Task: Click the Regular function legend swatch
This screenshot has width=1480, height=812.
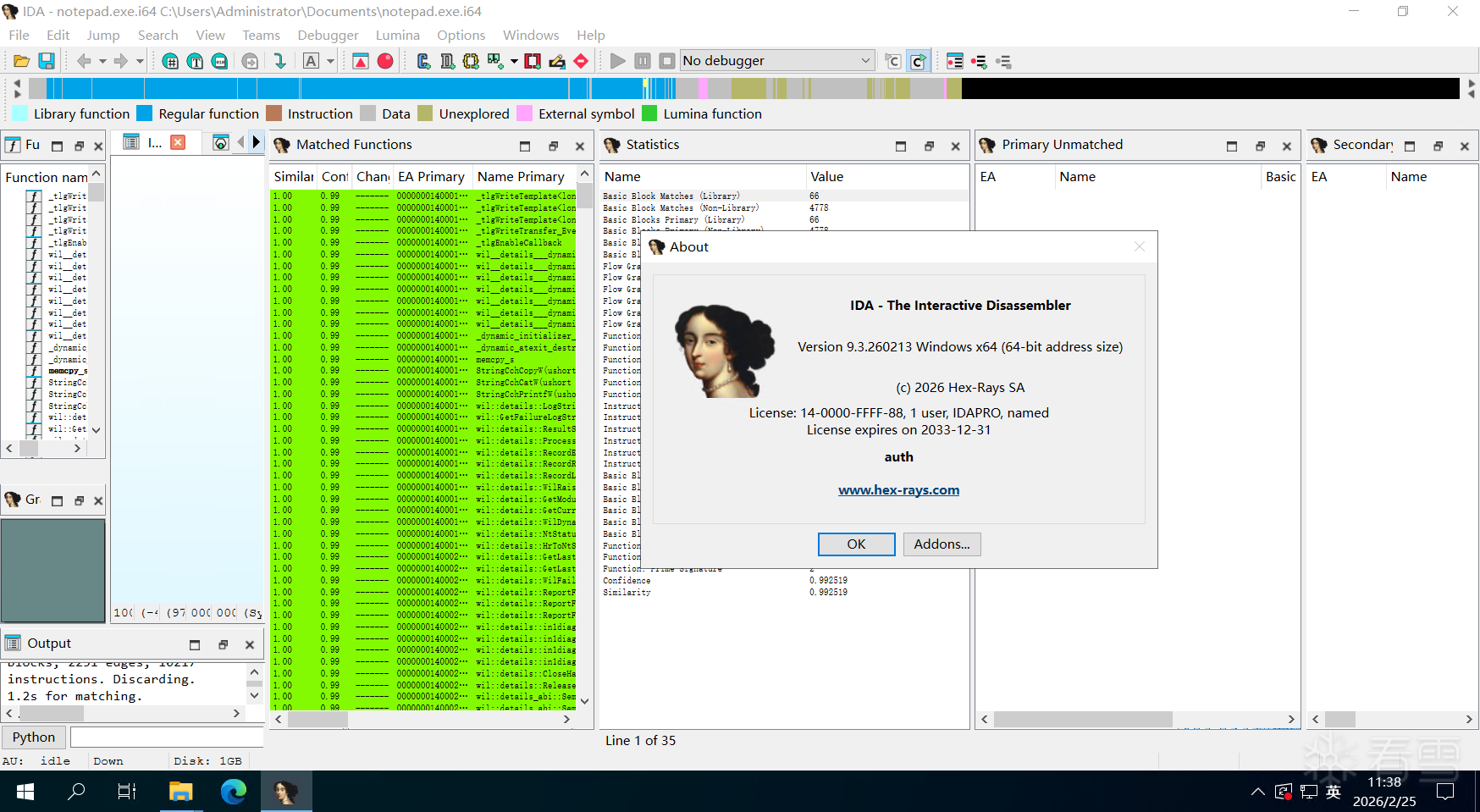Action: point(145,113)
